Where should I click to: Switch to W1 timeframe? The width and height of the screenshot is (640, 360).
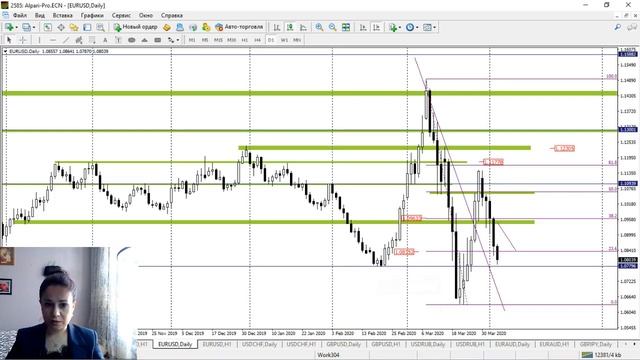284,40
